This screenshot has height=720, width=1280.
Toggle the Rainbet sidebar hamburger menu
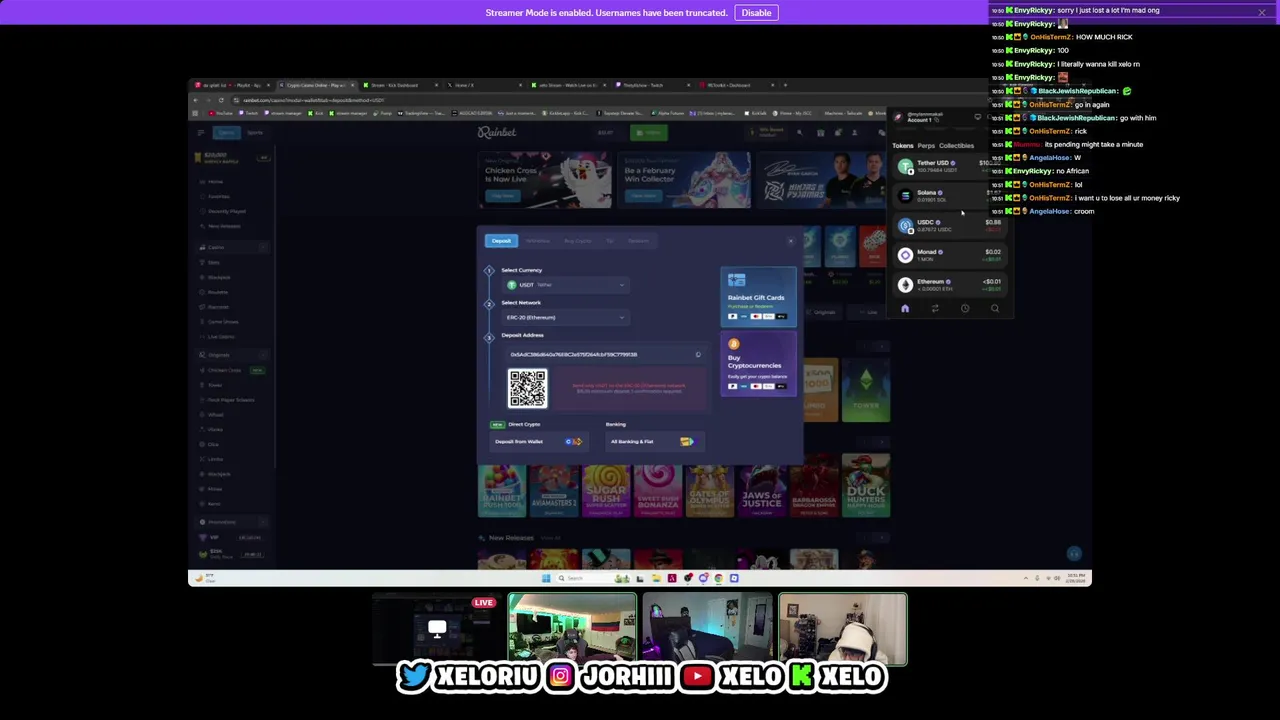(201, 132)
